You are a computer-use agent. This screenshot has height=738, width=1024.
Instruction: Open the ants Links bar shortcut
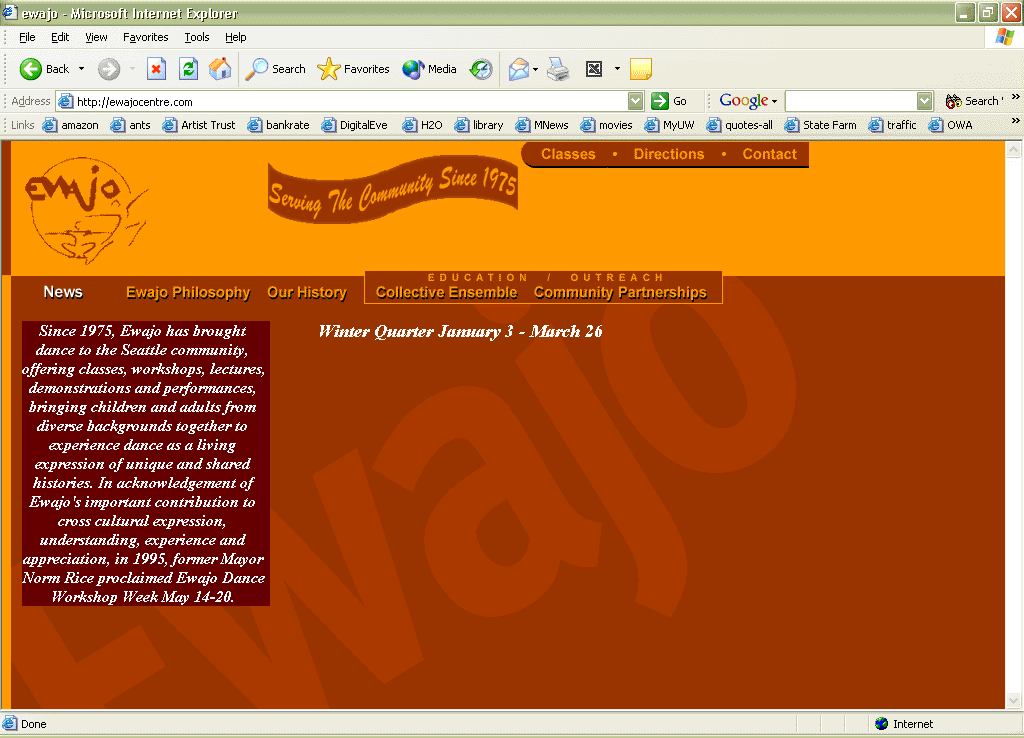point(131,125)
